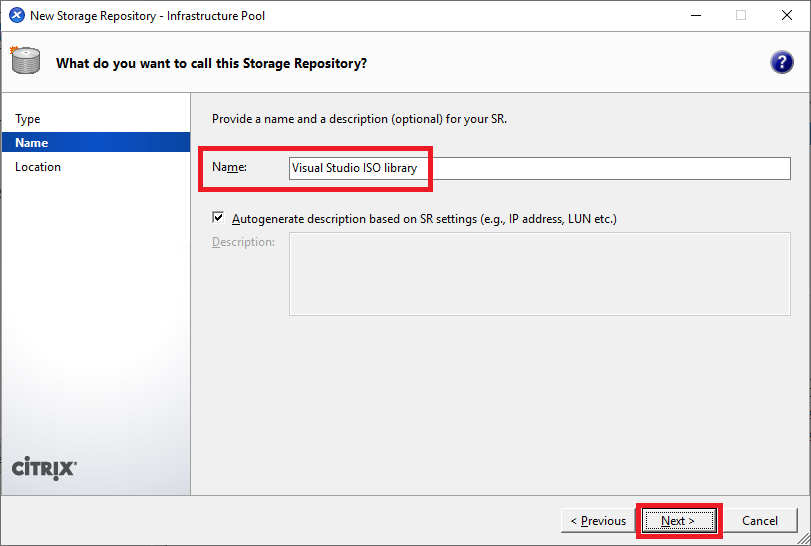This screenshot has width=811, height=546.
Task: Click inside the Description text area
Action: click(x=539, y=274)
